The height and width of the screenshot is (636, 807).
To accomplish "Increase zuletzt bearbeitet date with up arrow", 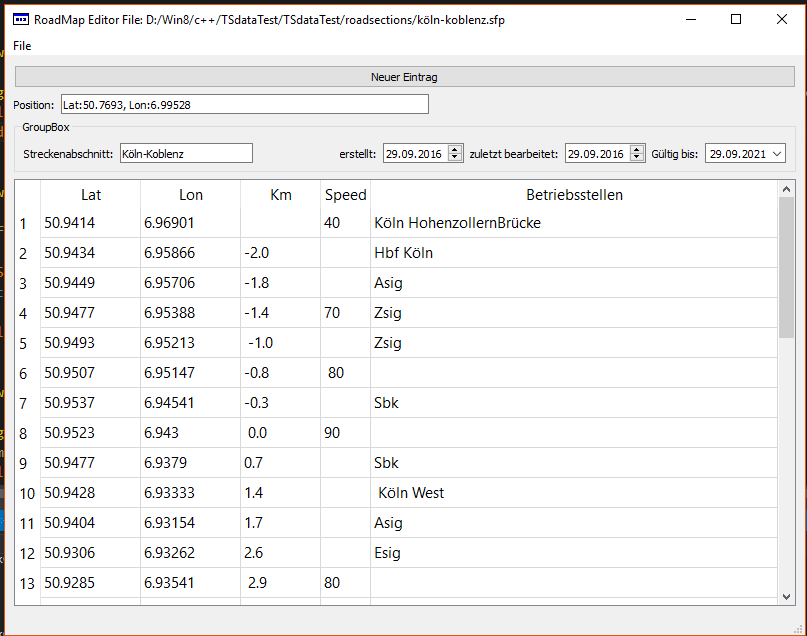I will (636, 149).
